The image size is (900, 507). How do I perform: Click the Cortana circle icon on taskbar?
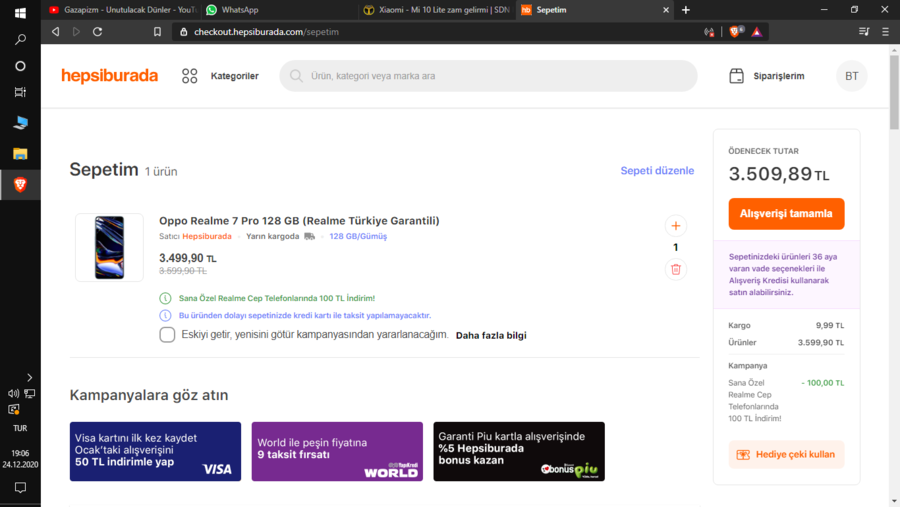click(x=20, y=66)
